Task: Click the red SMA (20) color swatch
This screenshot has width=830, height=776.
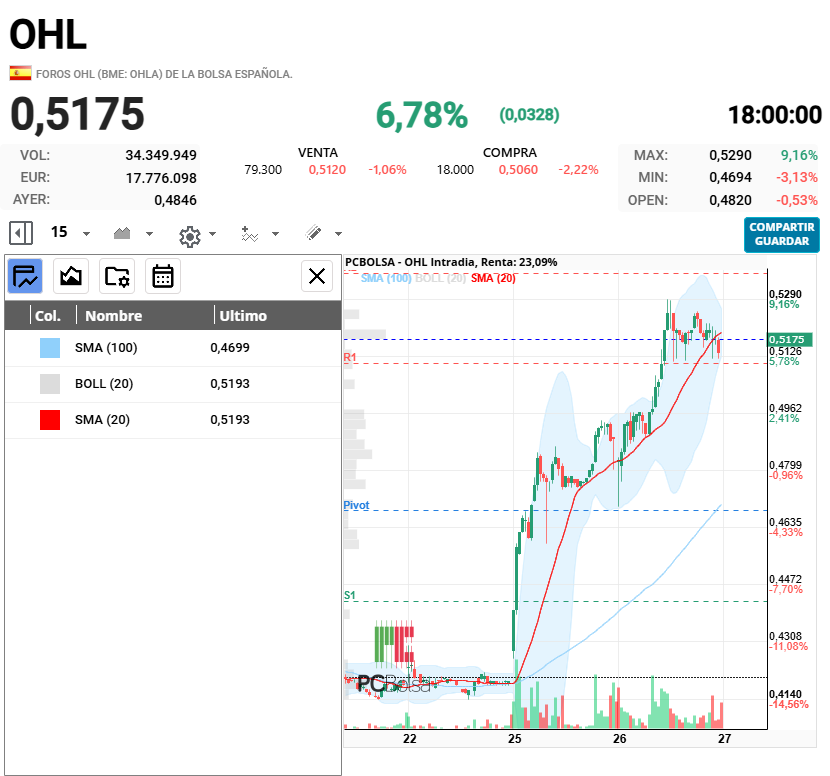Action: (x=50, y=420)
